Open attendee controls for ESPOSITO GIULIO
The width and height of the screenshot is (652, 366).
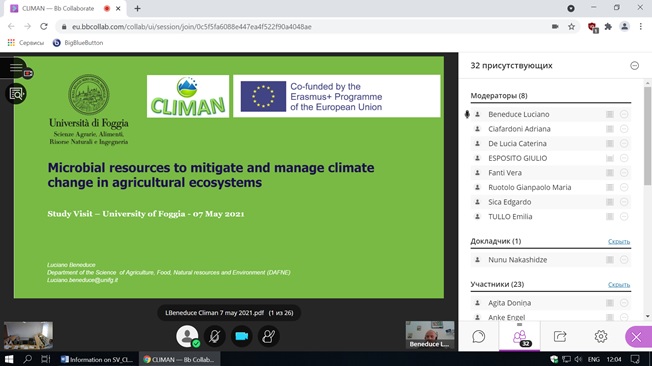pyautogui.click(x=624, y=158)
